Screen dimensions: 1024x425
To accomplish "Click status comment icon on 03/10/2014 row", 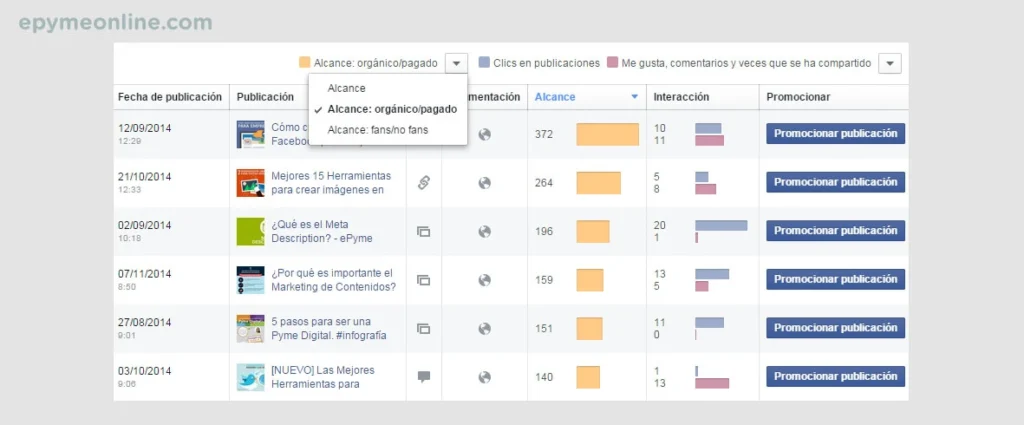I will click(x=423, y=377).
